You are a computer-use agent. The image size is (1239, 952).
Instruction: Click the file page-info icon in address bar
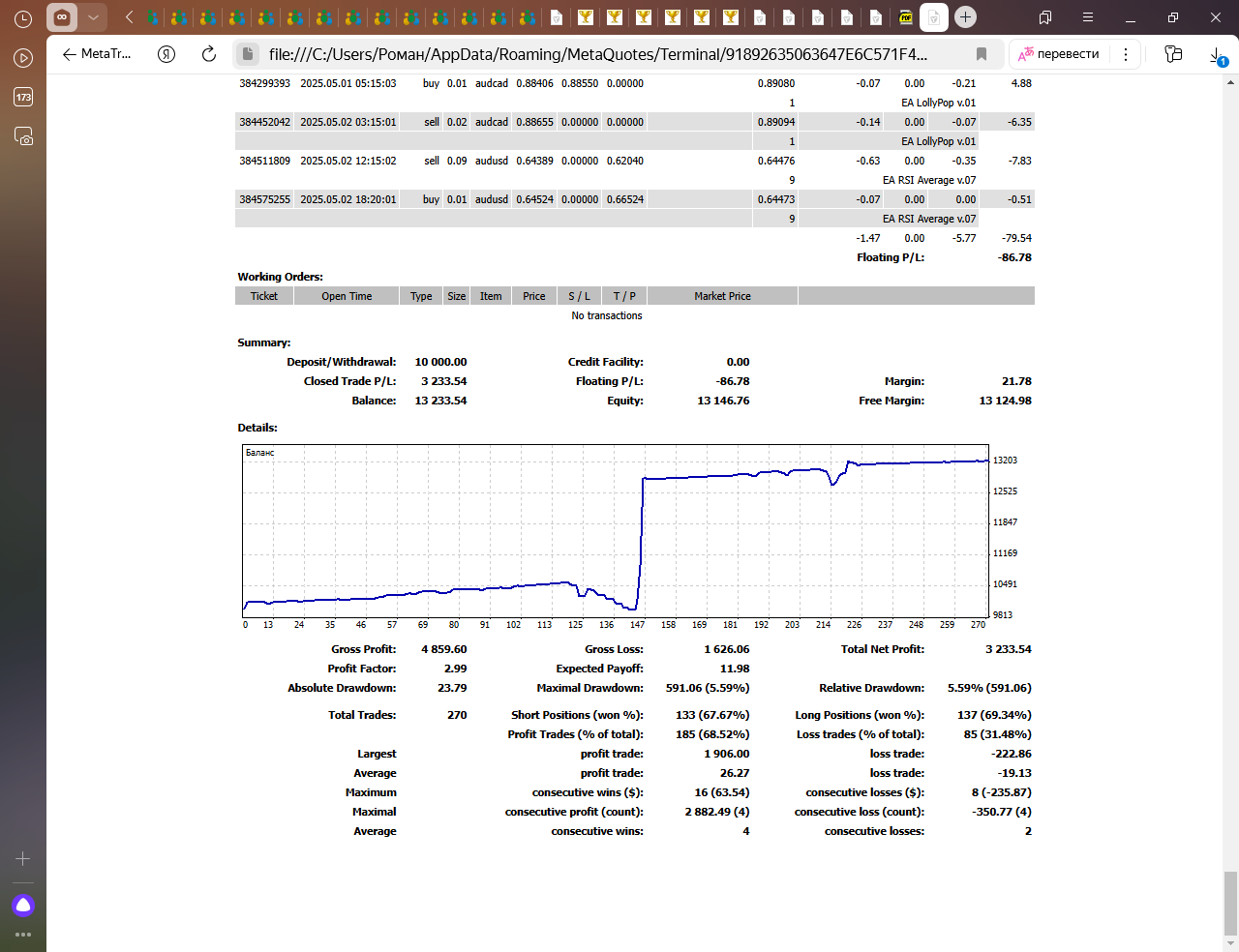[x=248, y=54]
